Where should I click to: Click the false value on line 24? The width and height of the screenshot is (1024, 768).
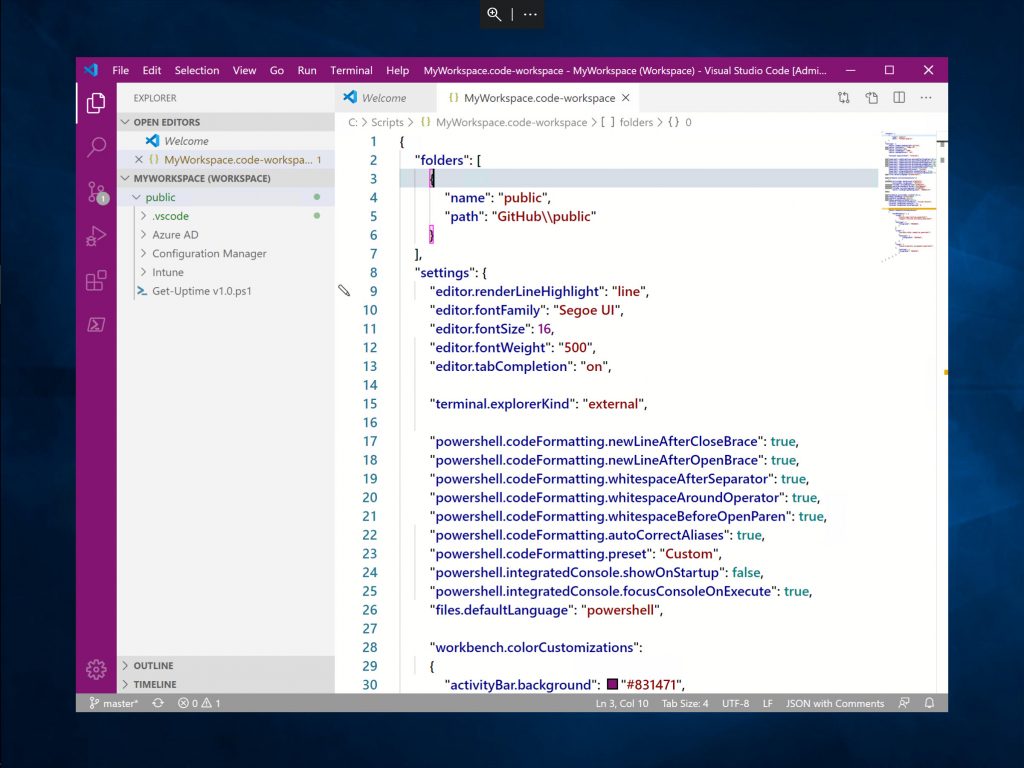coord(746,572)
